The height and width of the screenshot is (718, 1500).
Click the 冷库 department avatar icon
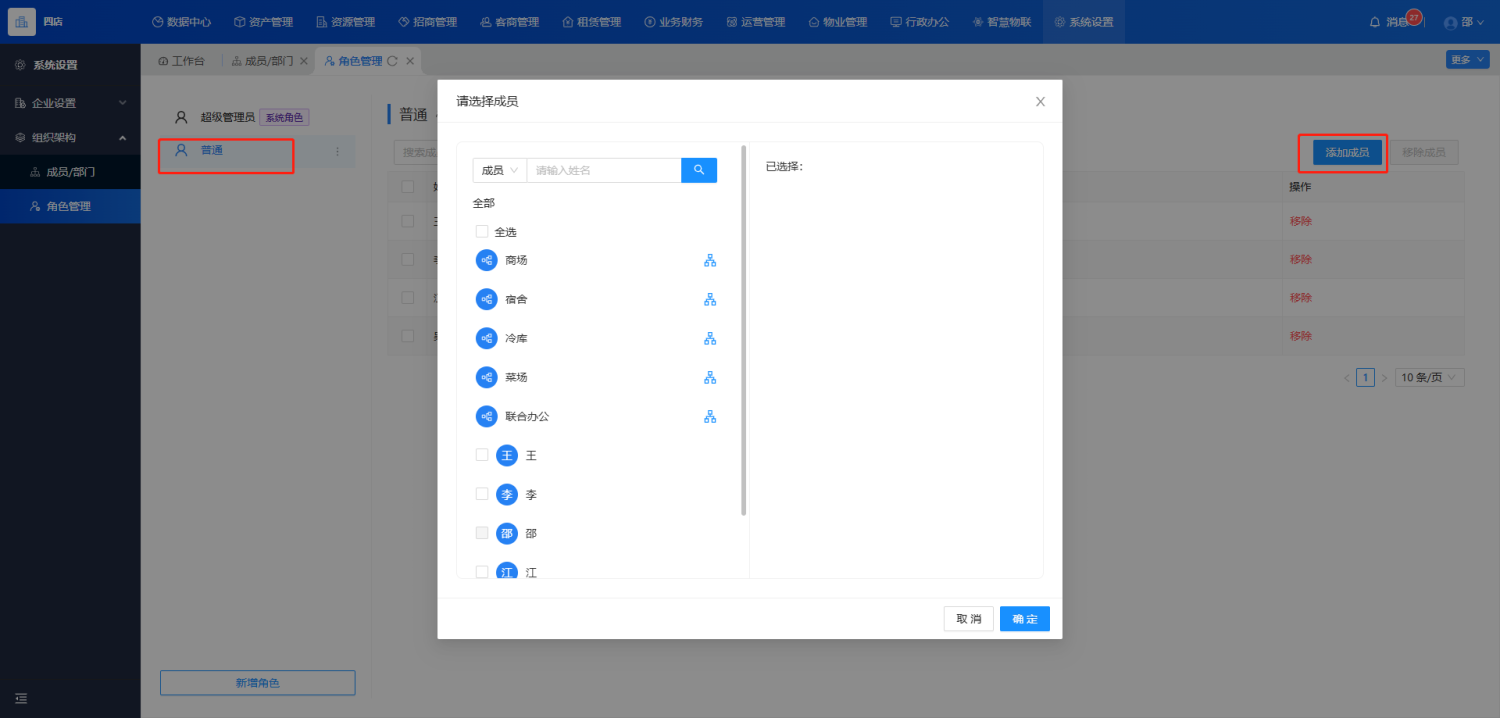tap(486, 338)
